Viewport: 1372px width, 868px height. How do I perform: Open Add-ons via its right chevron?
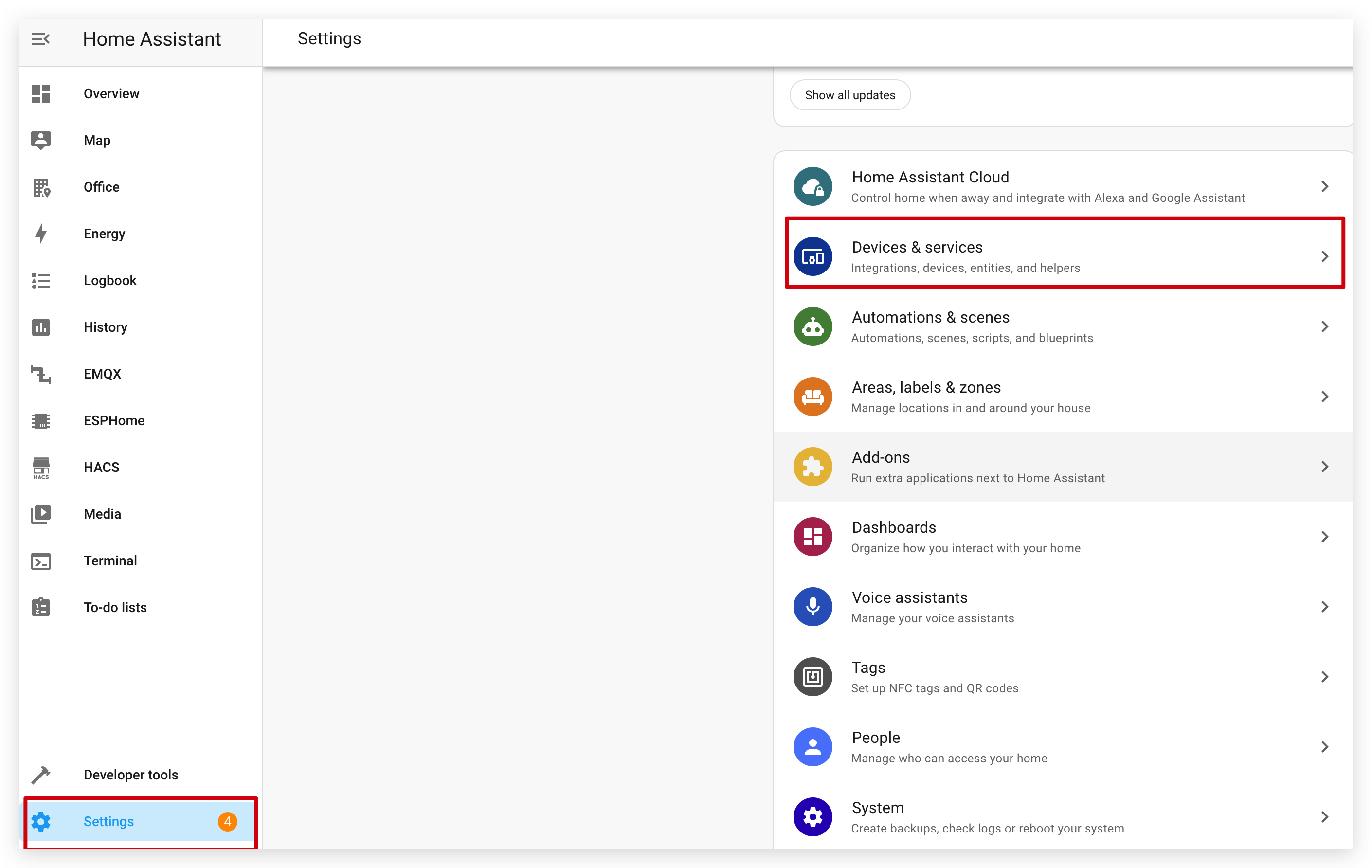coord(1325,467)
